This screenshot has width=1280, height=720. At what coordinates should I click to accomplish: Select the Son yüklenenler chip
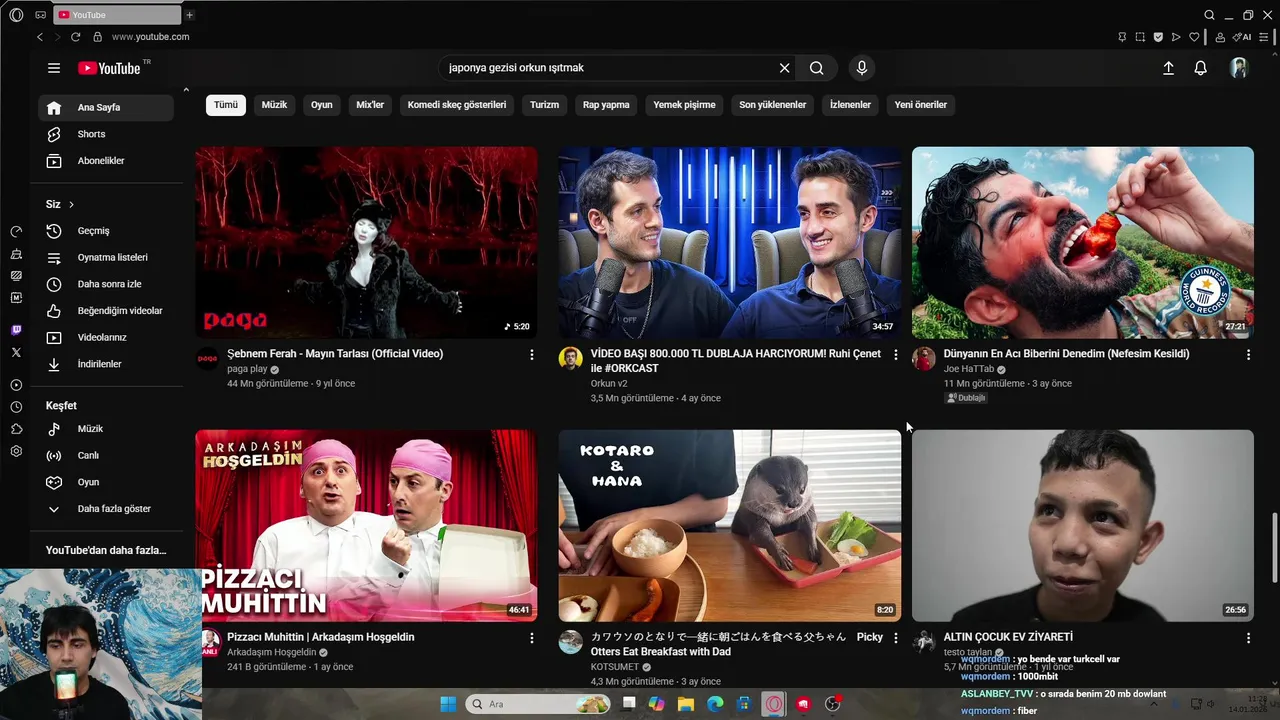coord(772,104)
